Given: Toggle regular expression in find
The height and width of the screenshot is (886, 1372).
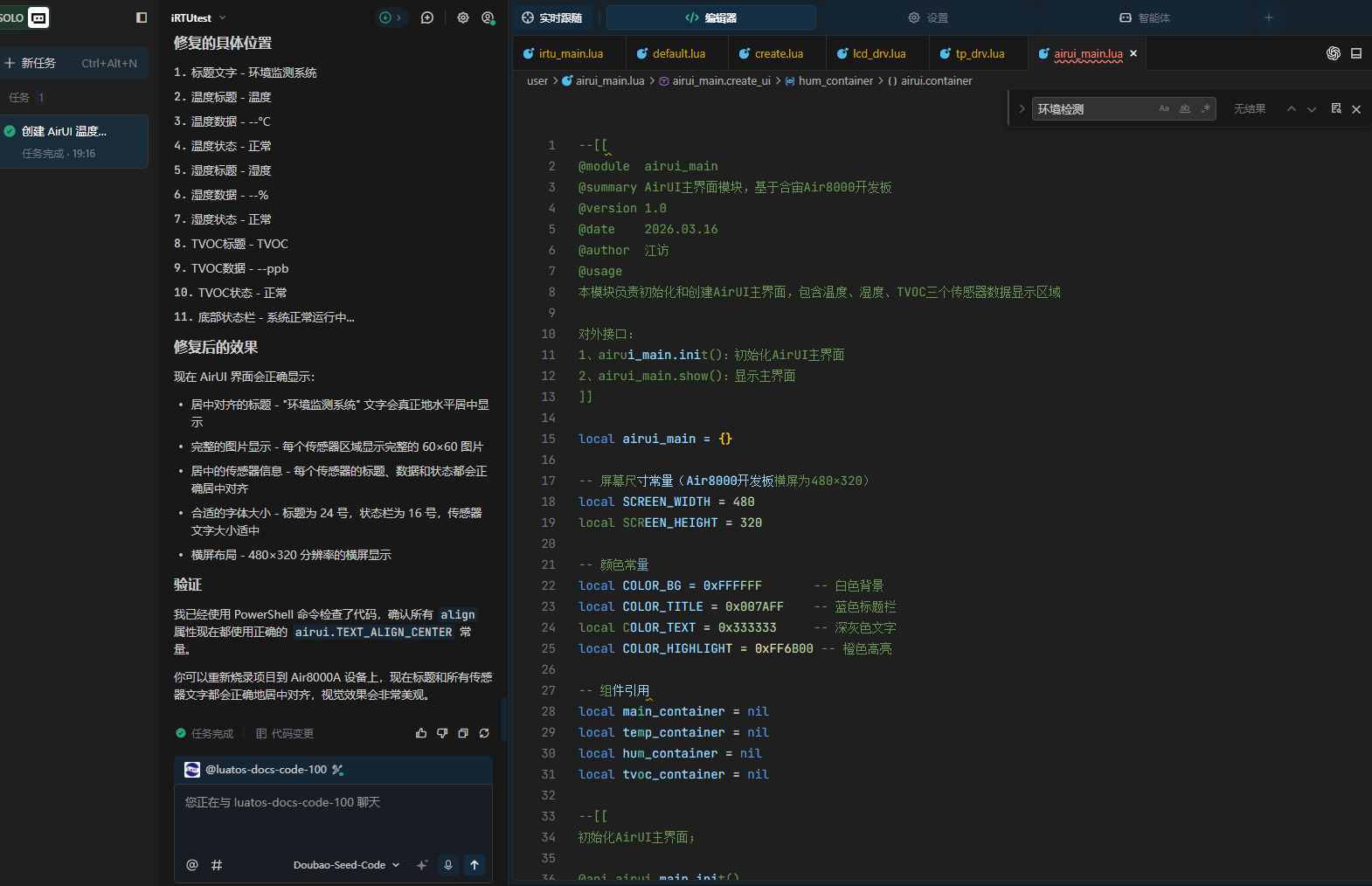Looking at the screenshot, I should 1206,109.
